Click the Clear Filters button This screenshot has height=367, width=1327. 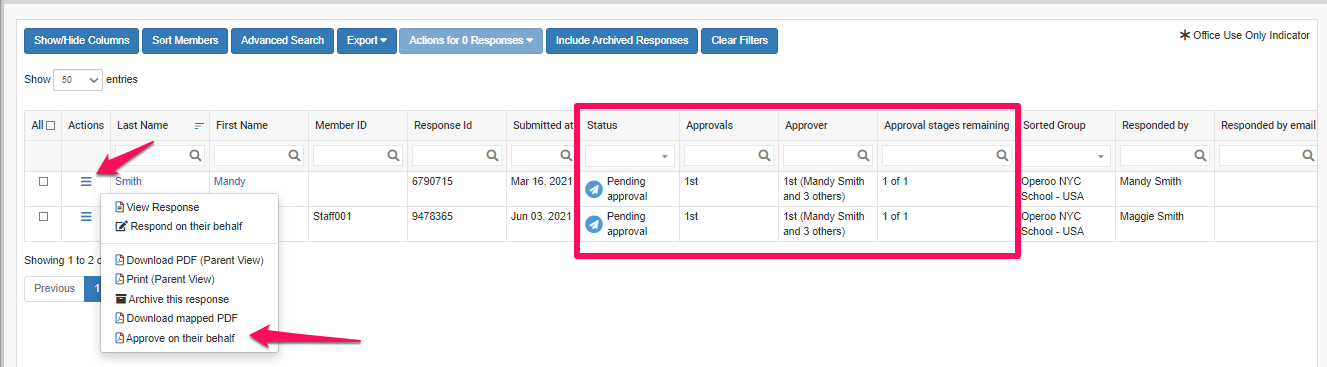click(x=739, y=41)
